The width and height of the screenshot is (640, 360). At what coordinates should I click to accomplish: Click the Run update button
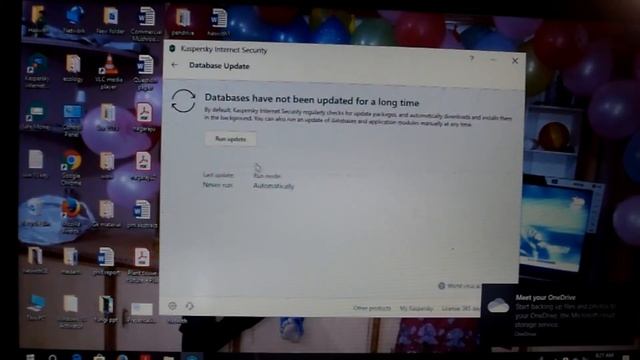(x=231, y=139)
